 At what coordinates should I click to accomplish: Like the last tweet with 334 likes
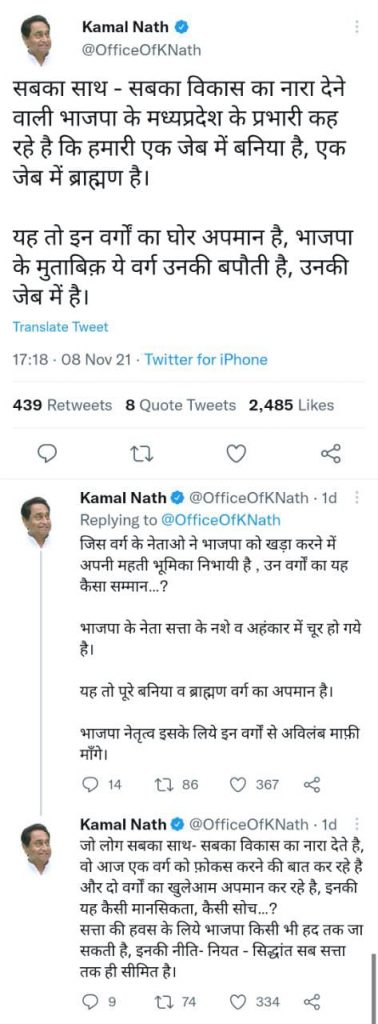(x=256, y=1002)
